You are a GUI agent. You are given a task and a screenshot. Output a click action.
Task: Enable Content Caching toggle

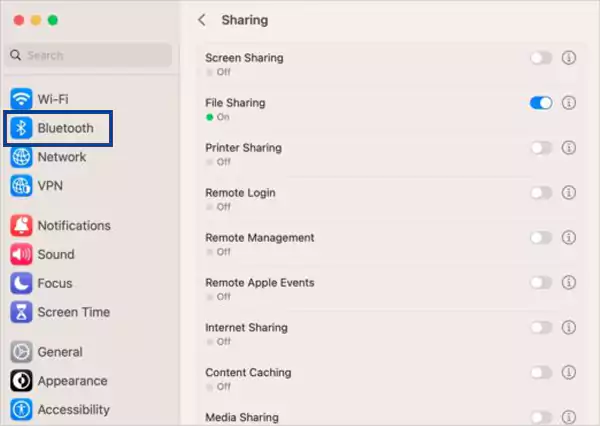(541, 372)
